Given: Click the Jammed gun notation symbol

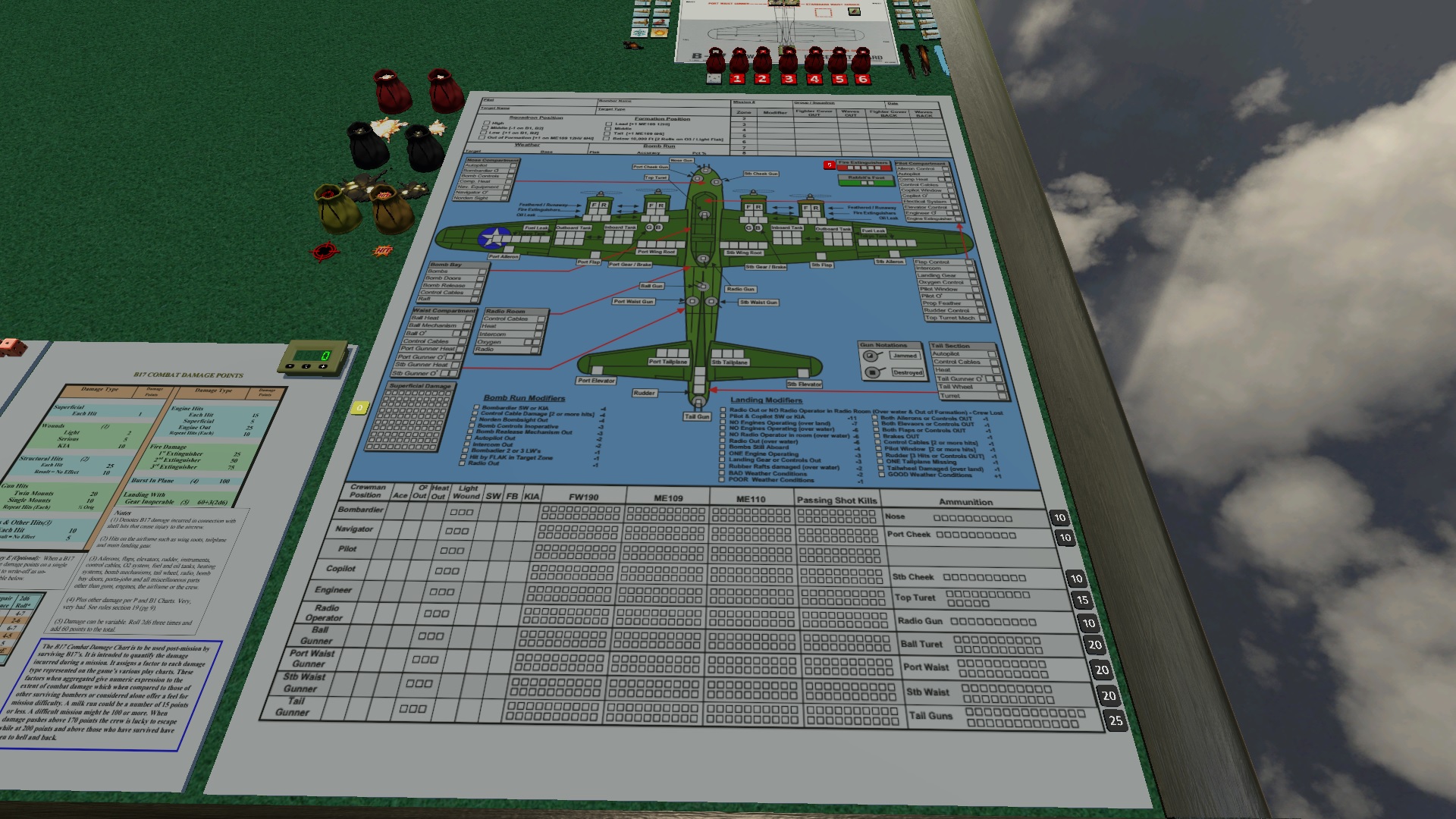Looking at the screenshot, I should click(x=871, y=356).
